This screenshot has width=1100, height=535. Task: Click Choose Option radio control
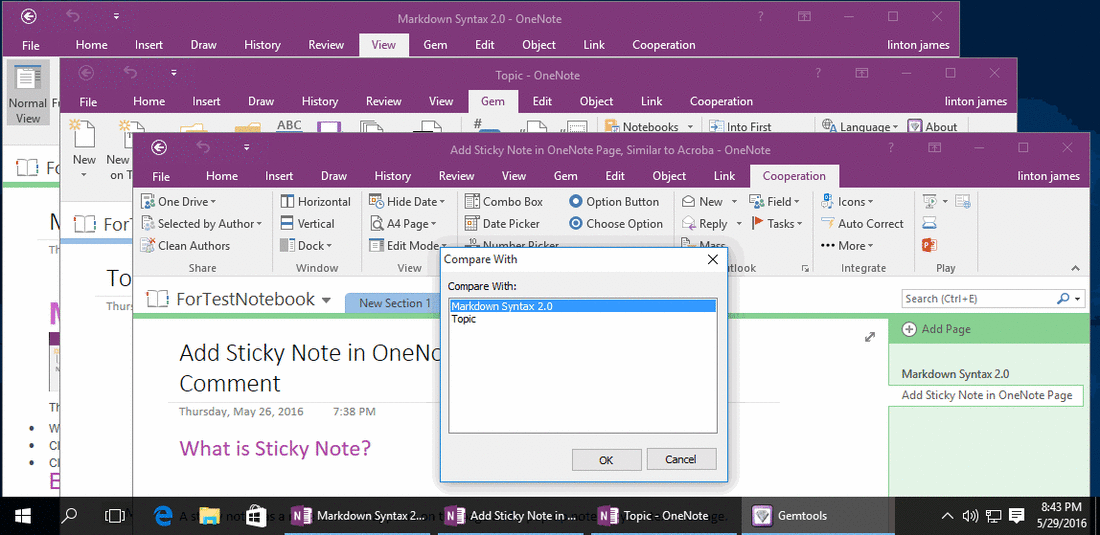(616, 224)
